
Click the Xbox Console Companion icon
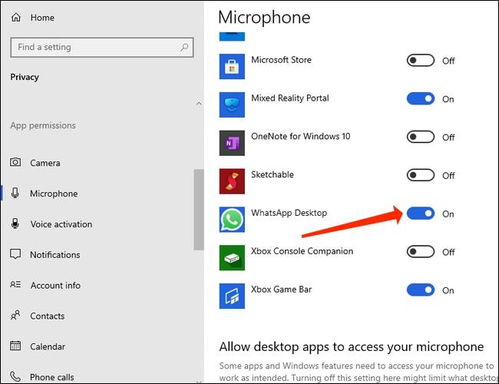pyautogui.click(x=232, y=258)
